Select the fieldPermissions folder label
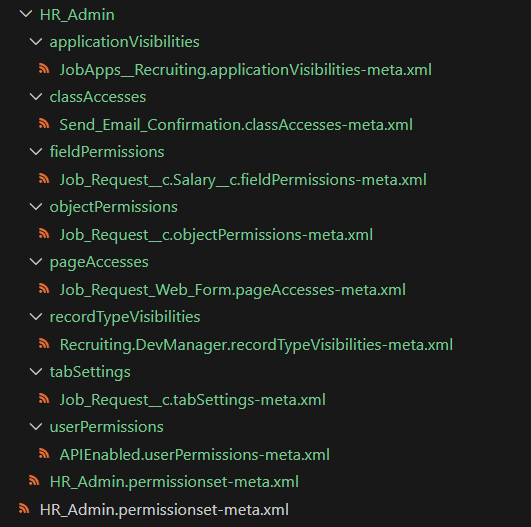Screen dimensions: 531x527 click(x=107, y=152)
